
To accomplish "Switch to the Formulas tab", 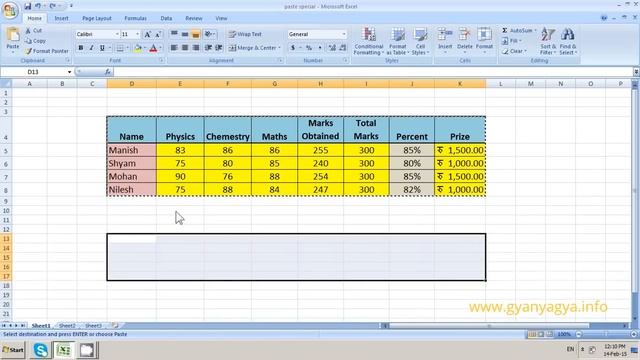I will [x=136, y=18].
